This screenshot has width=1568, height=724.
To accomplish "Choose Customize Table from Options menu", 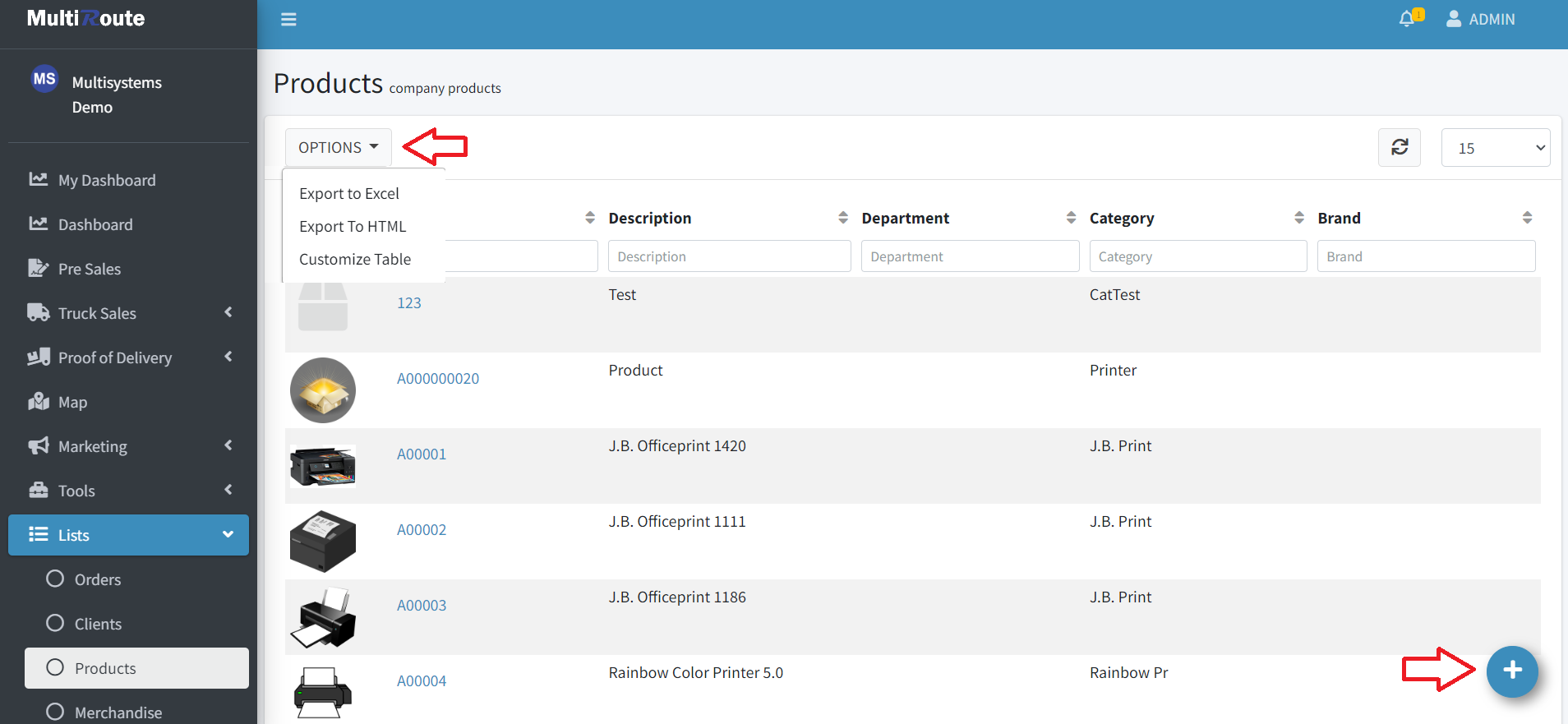I will coord(355,260).
